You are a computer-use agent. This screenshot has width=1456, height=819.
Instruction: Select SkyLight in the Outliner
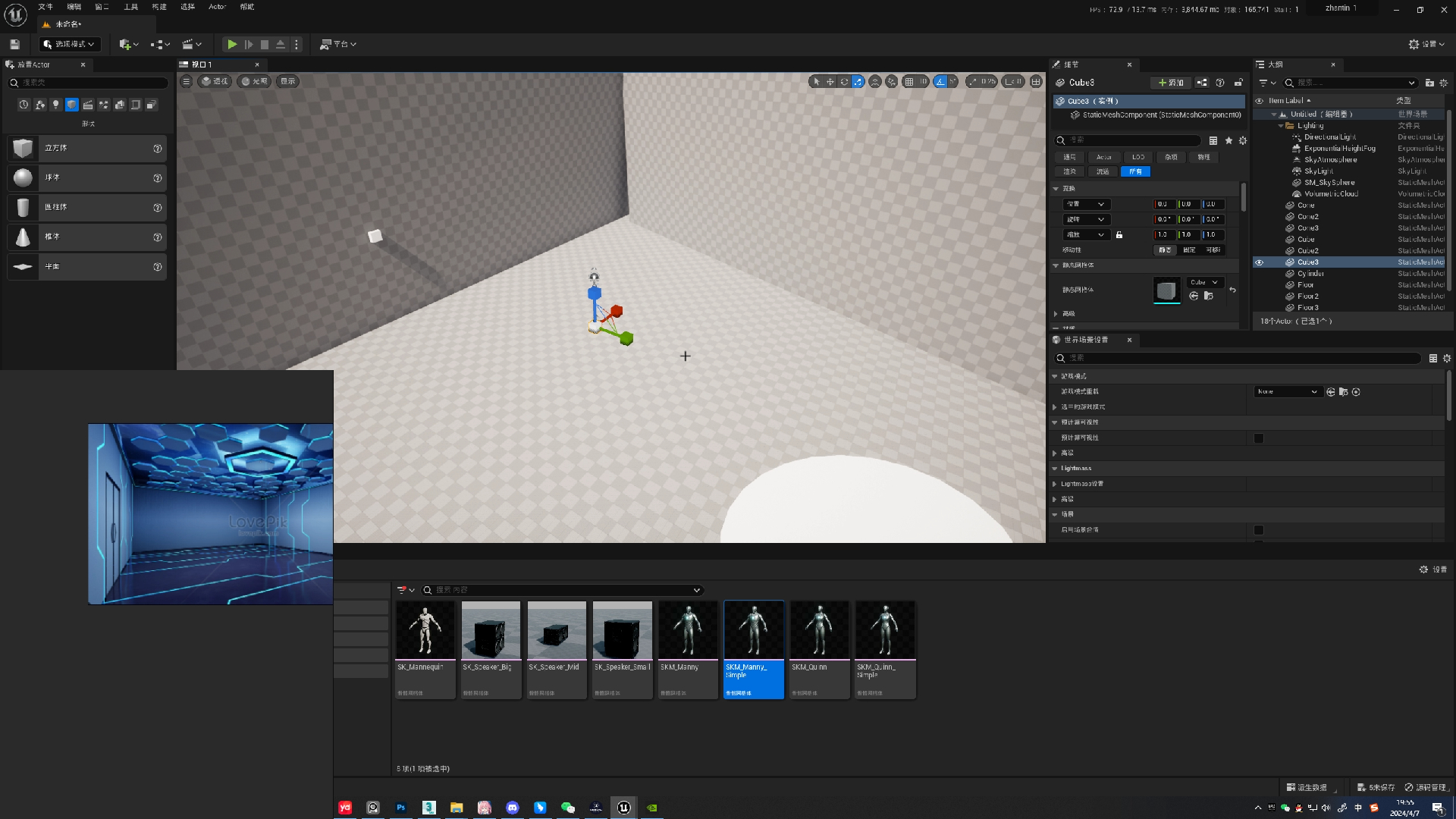coord(1319,171)
